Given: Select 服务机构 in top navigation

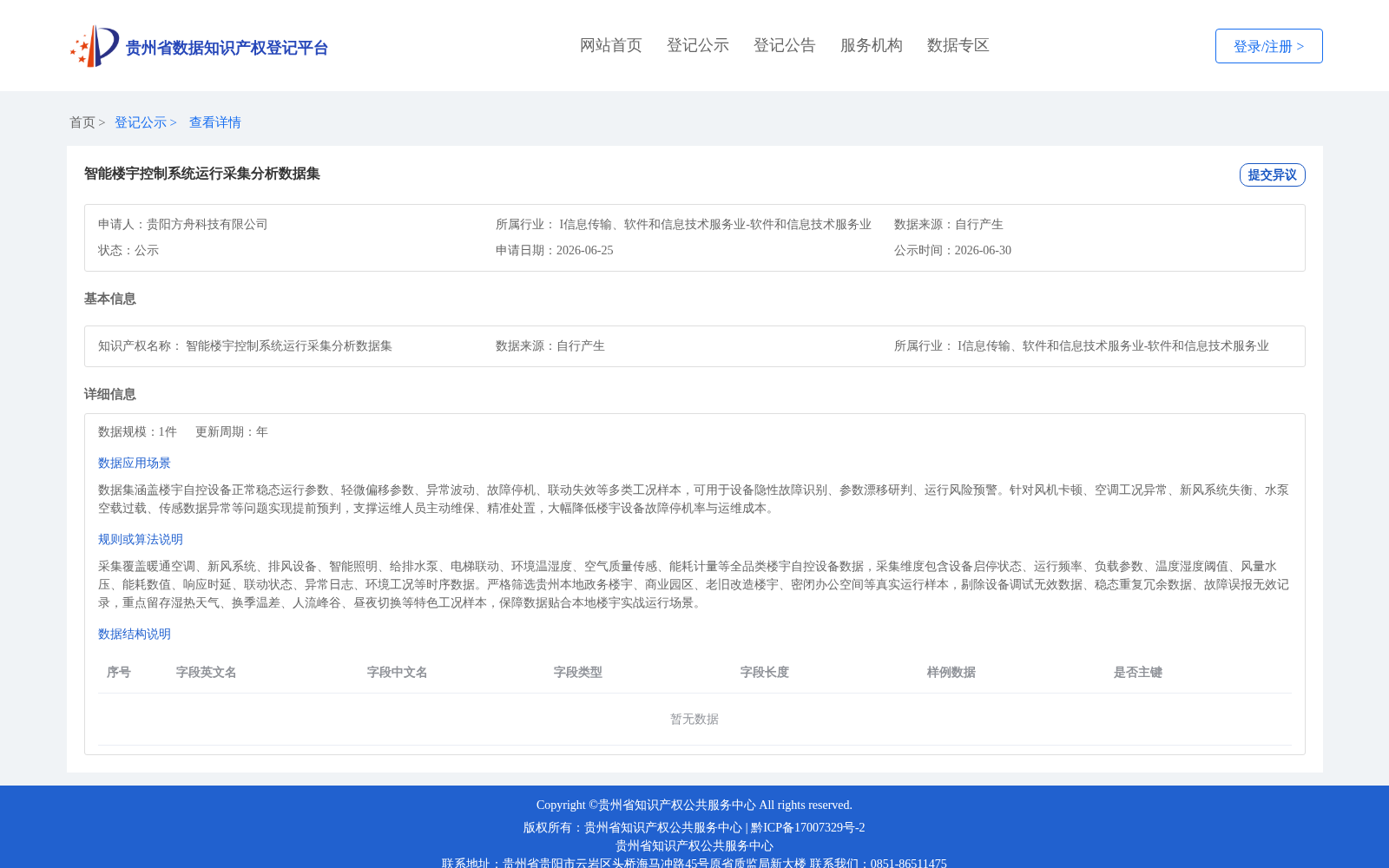Looking at the screenshot, I should pyautogui.click(x=872, y=45).
